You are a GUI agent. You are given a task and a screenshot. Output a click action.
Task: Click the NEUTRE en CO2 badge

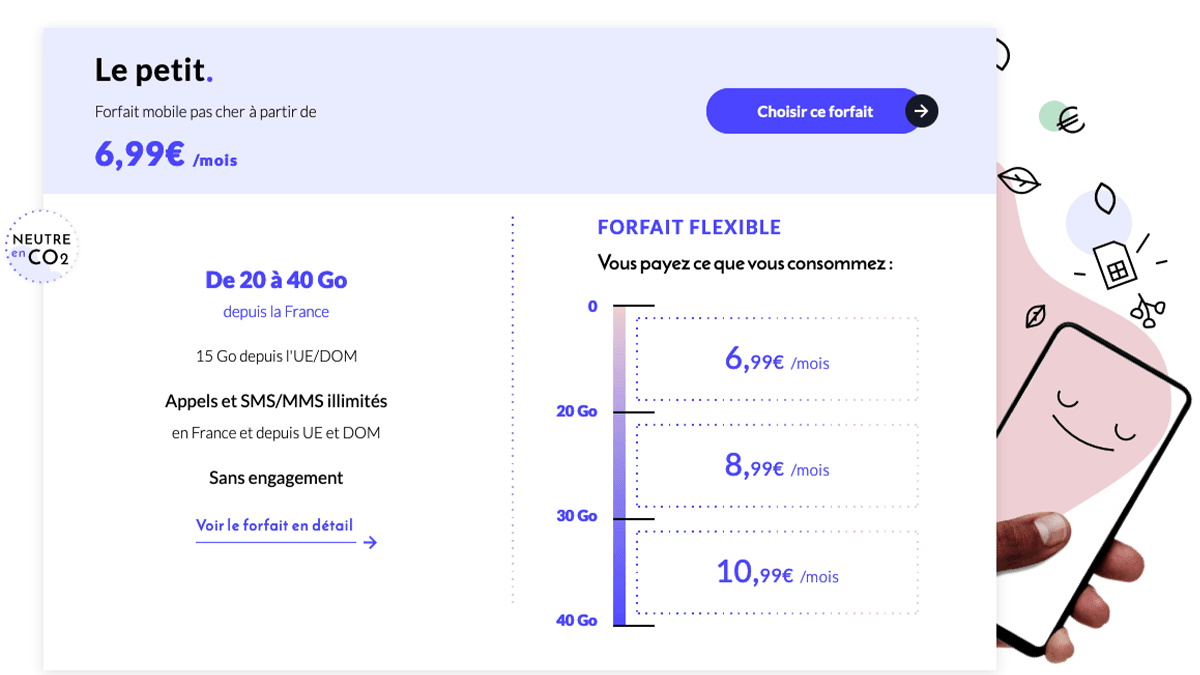pos(40,245)
